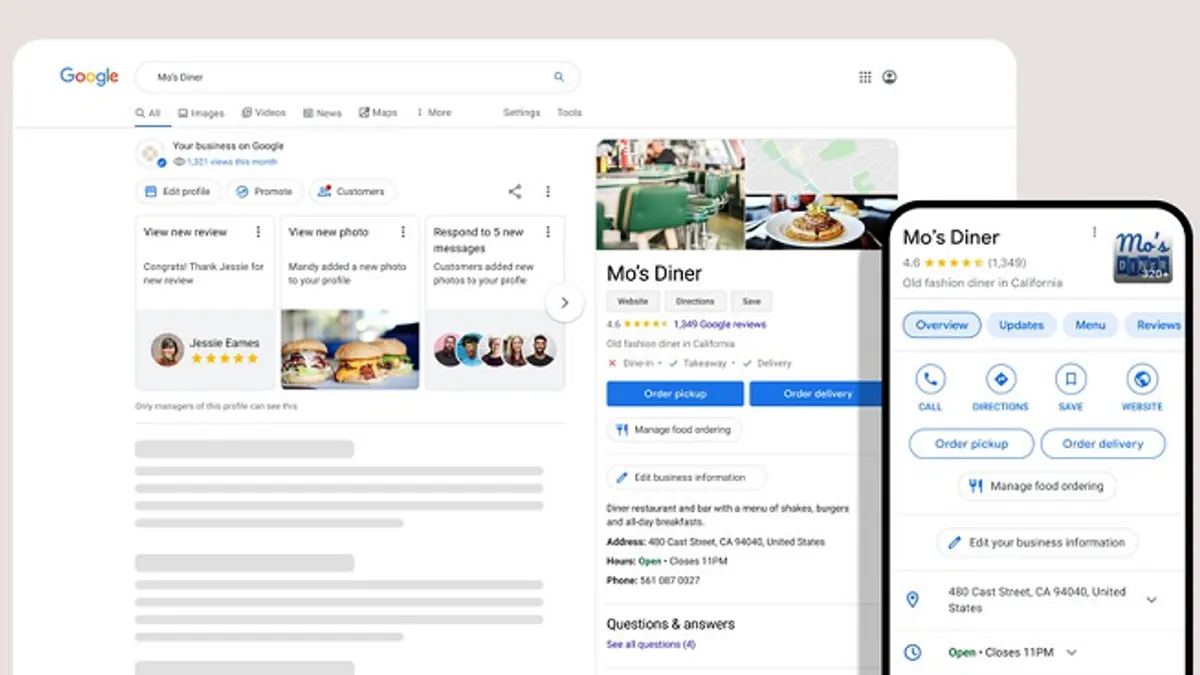This screenshot has height=675, width=1200.
Task: Open the 1,321 views this month link
Action: click(x=232, y=162)
